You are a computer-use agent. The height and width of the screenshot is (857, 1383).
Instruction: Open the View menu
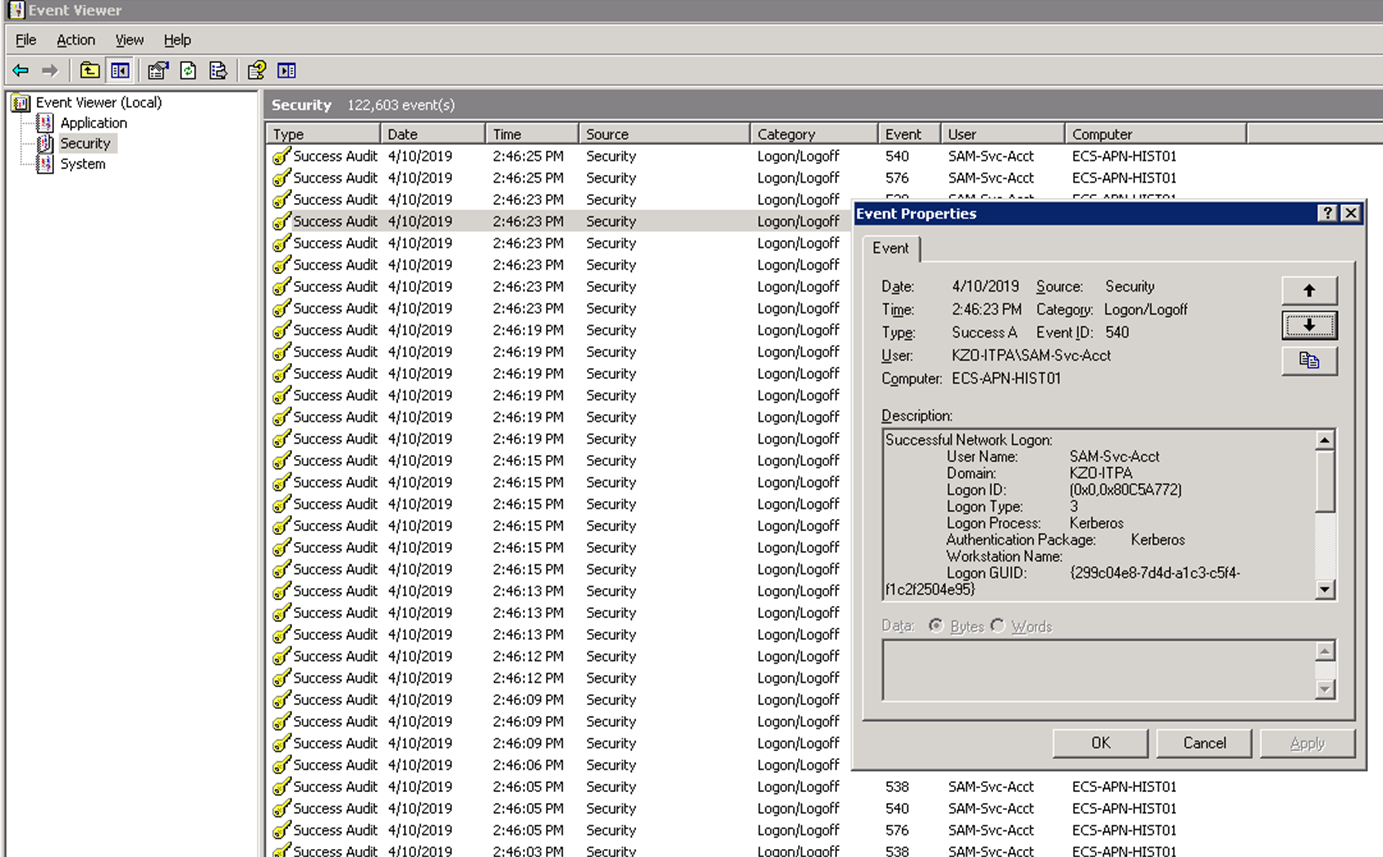point(129,40)
